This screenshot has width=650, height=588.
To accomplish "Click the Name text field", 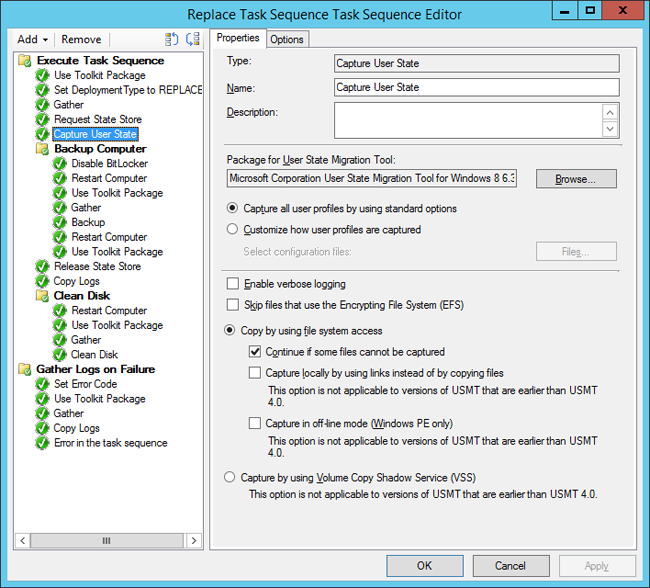I will [476, 88].
